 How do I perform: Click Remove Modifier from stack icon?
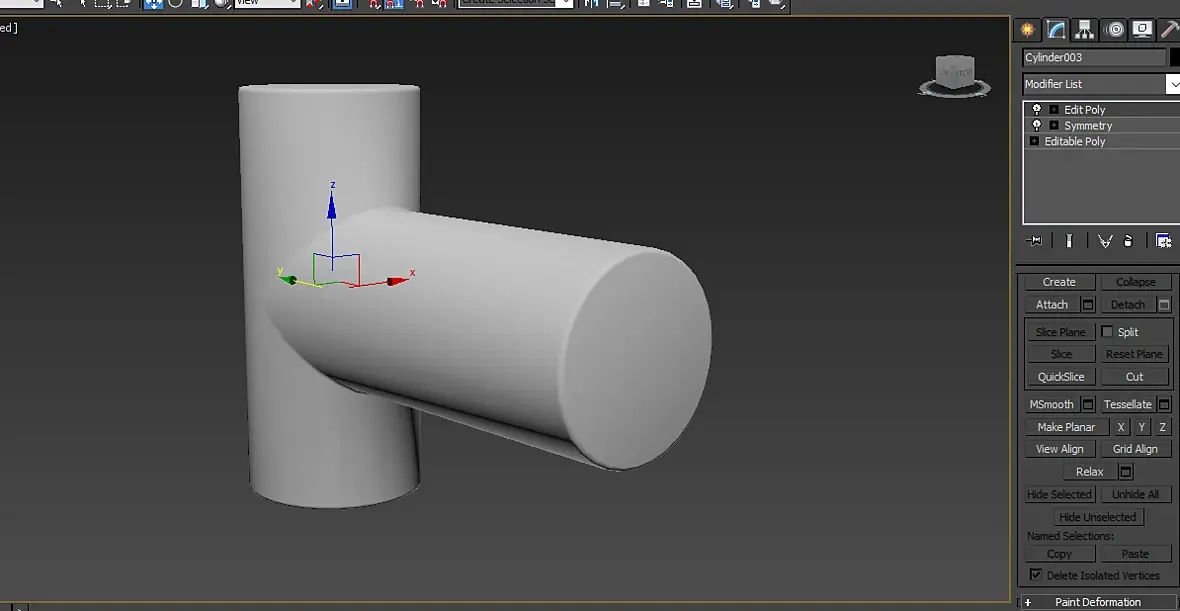click(x=1129, y=241)
